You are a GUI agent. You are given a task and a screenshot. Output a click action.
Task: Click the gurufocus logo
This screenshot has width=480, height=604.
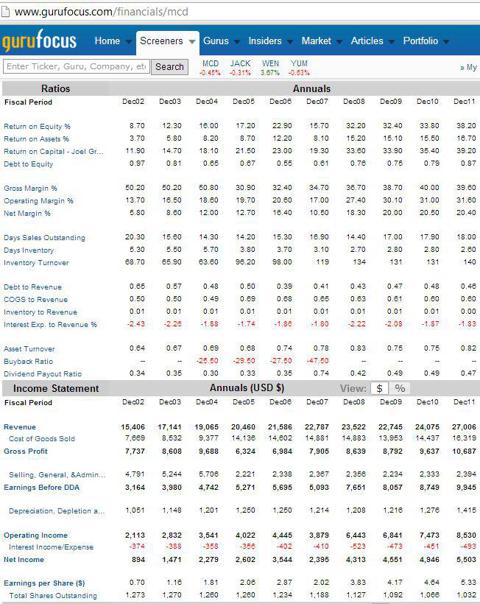point(39,41)
